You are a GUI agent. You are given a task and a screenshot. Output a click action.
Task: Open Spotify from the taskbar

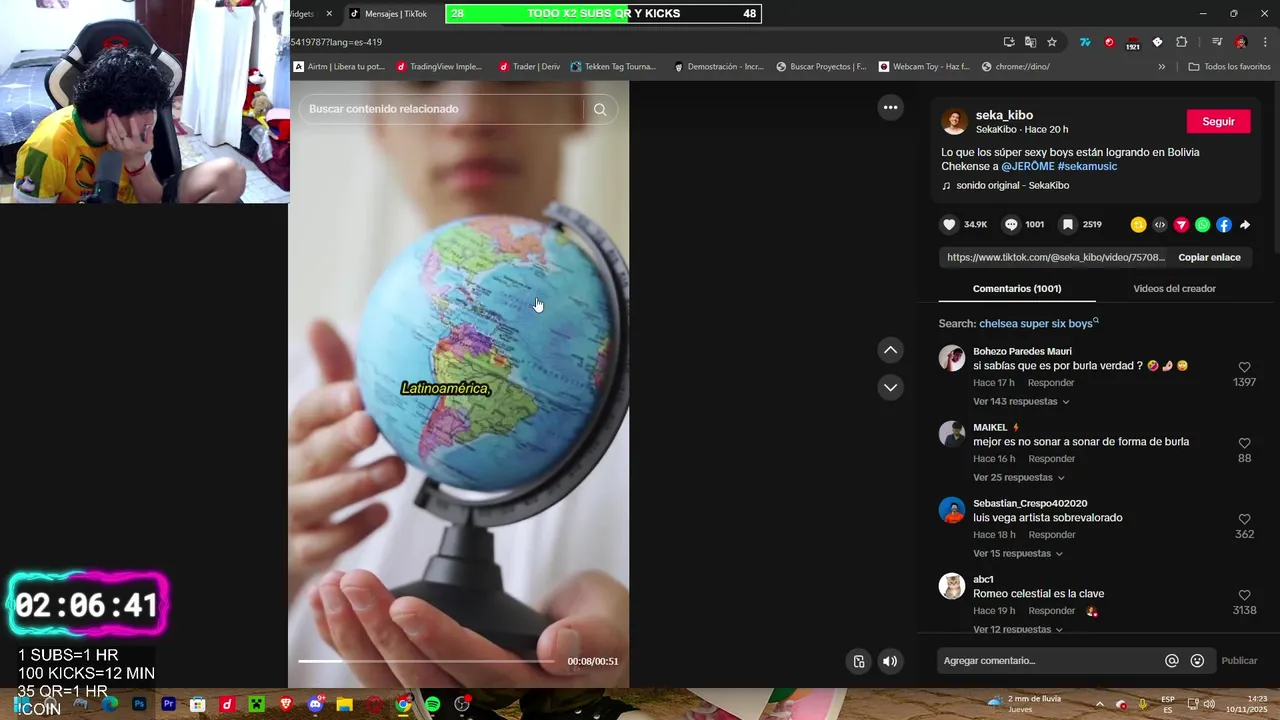433,705
